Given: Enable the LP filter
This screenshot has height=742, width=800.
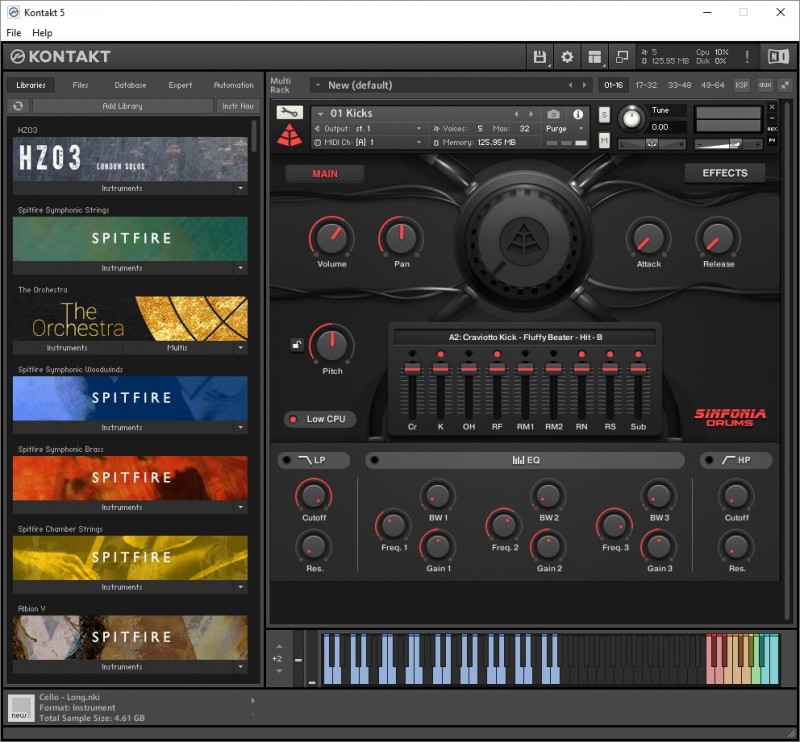Looking at the screenshot, I should pos(287,460).
